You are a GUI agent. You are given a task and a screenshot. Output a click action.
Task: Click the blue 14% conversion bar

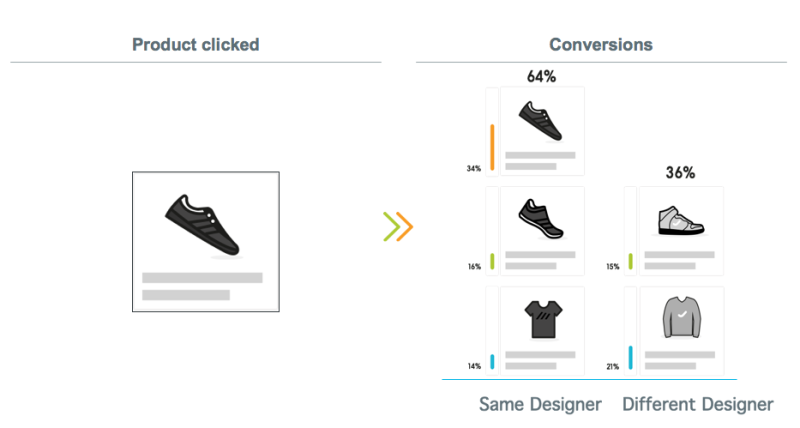pos(492,360)
